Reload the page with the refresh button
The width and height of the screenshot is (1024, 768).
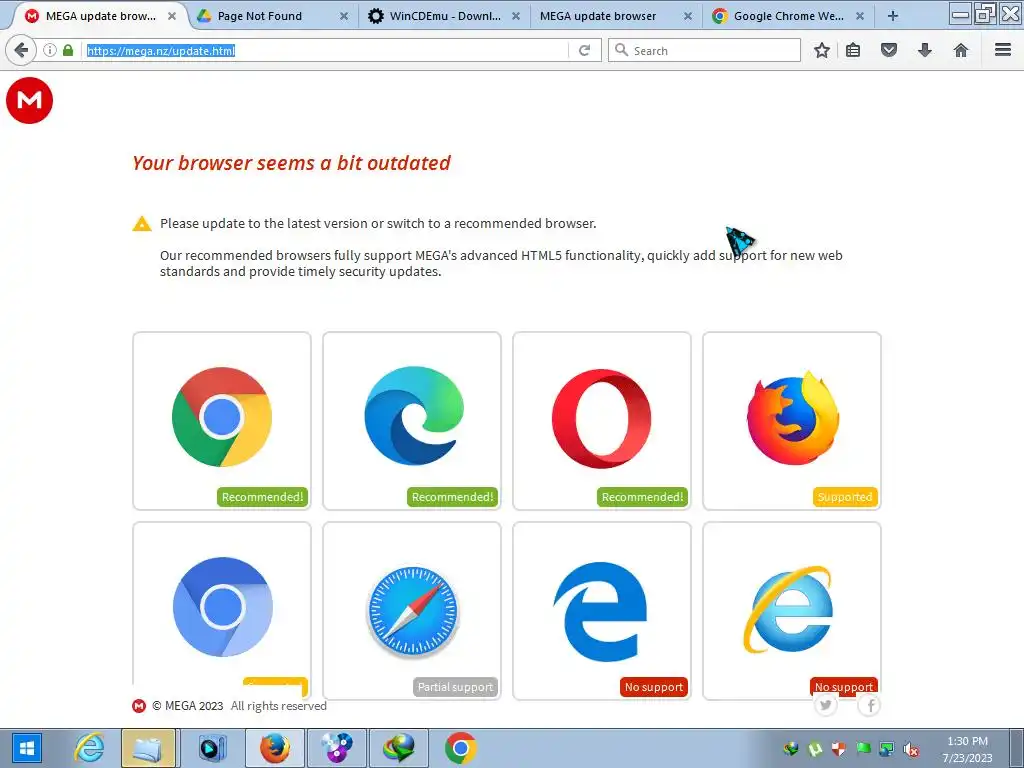click(x=584, y=50)
